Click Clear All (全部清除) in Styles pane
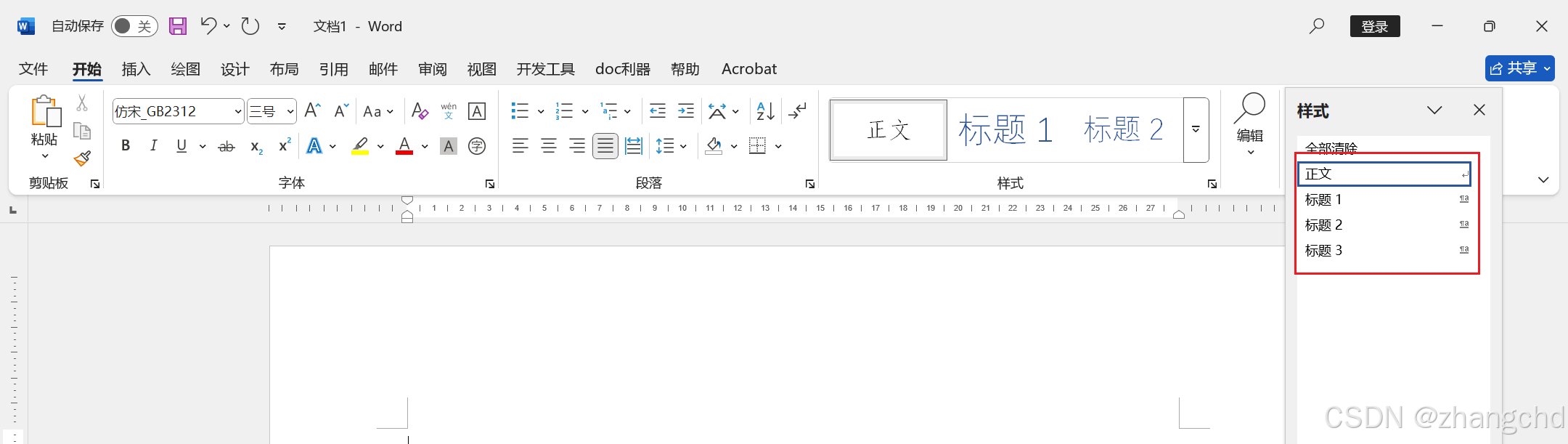The height and width of the screenshot is (444, 1568). [1331, 148]
